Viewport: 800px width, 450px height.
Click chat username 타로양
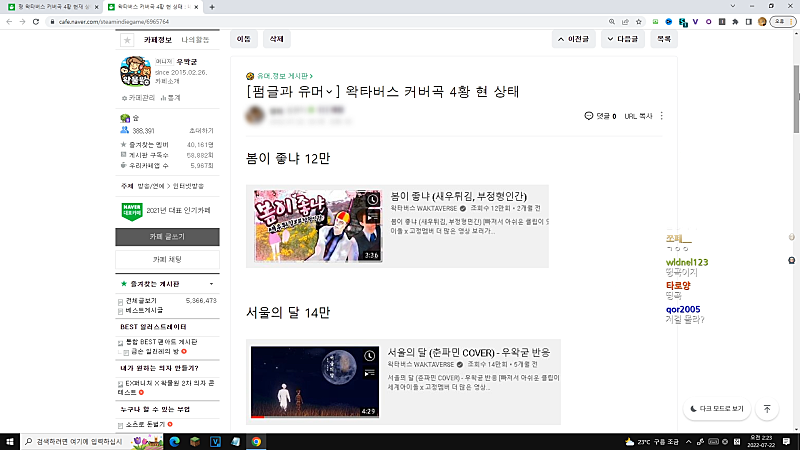[x=678, y=286]
